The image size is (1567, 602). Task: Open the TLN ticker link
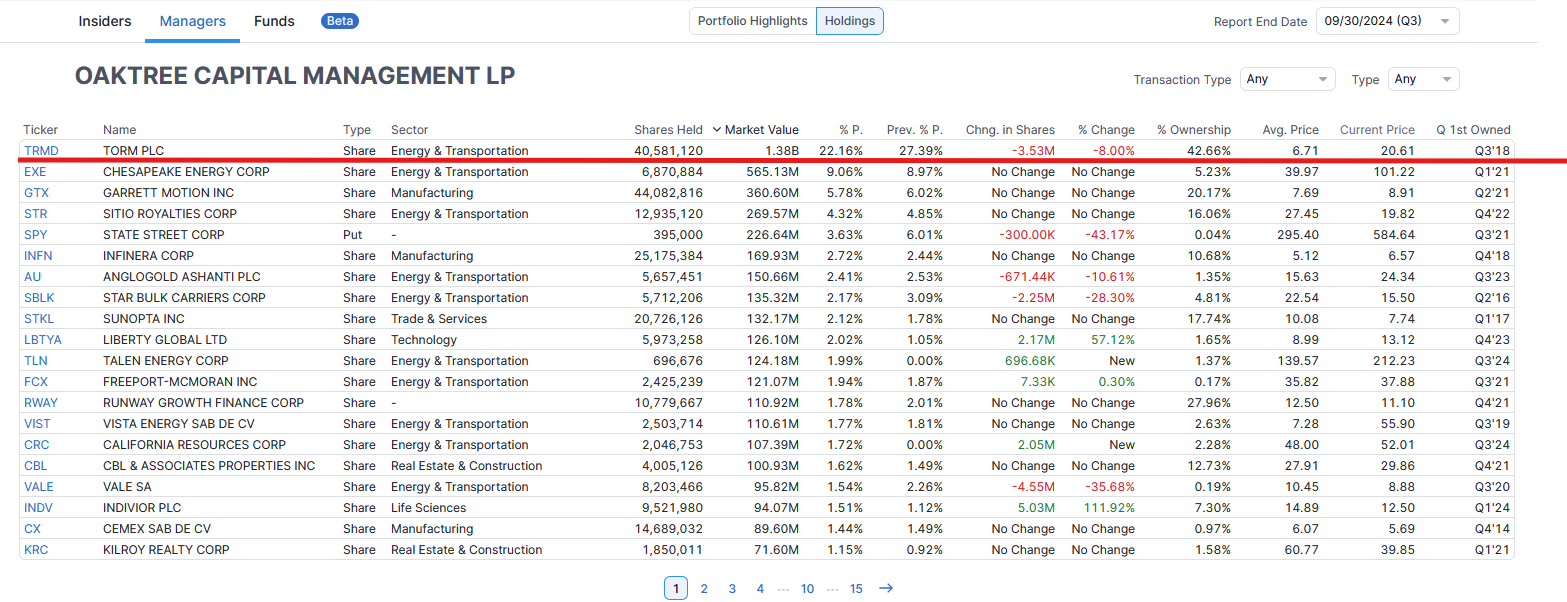coord(36,361)
